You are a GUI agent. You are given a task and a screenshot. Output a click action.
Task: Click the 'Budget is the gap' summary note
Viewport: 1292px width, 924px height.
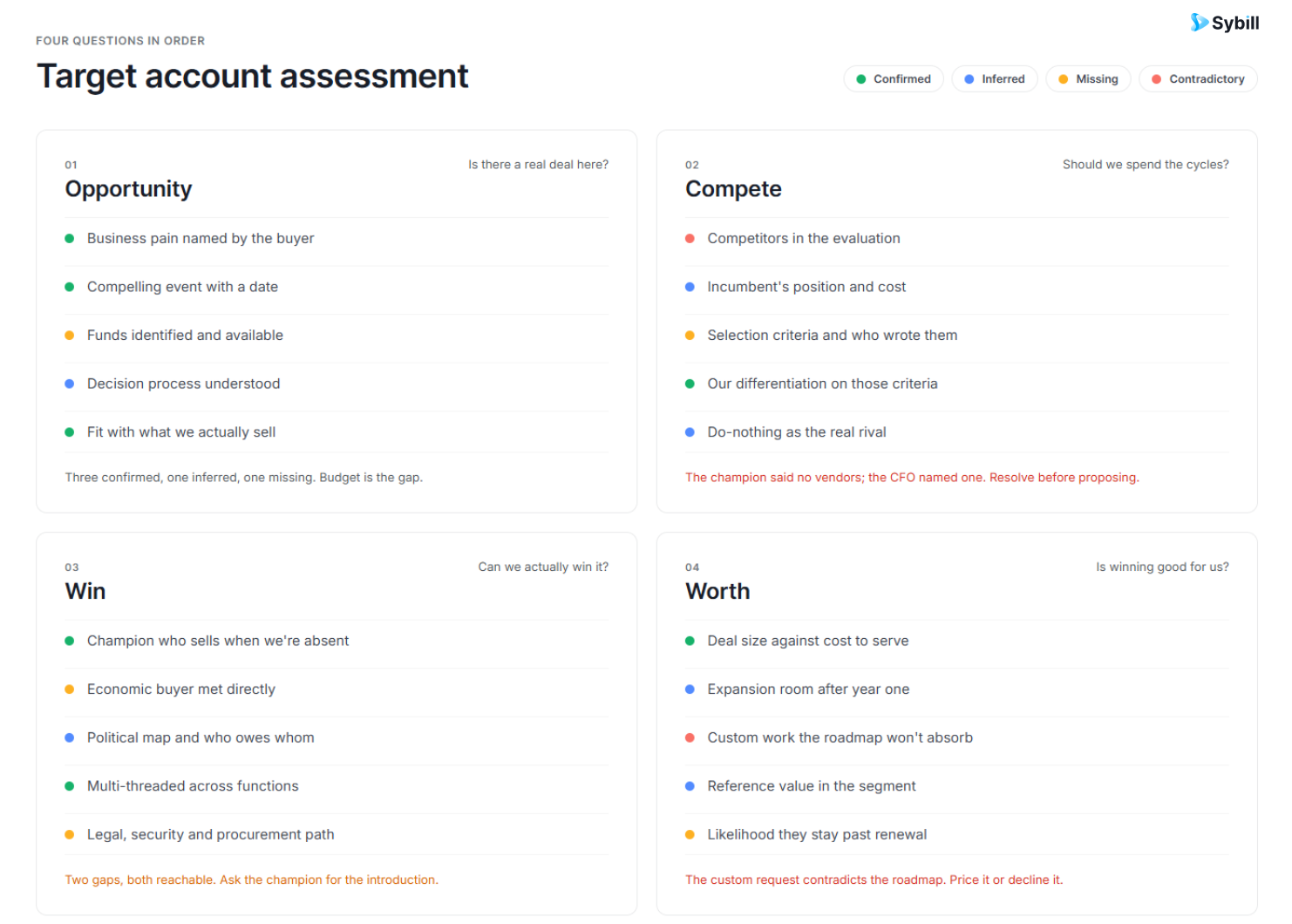click(244, 478)
